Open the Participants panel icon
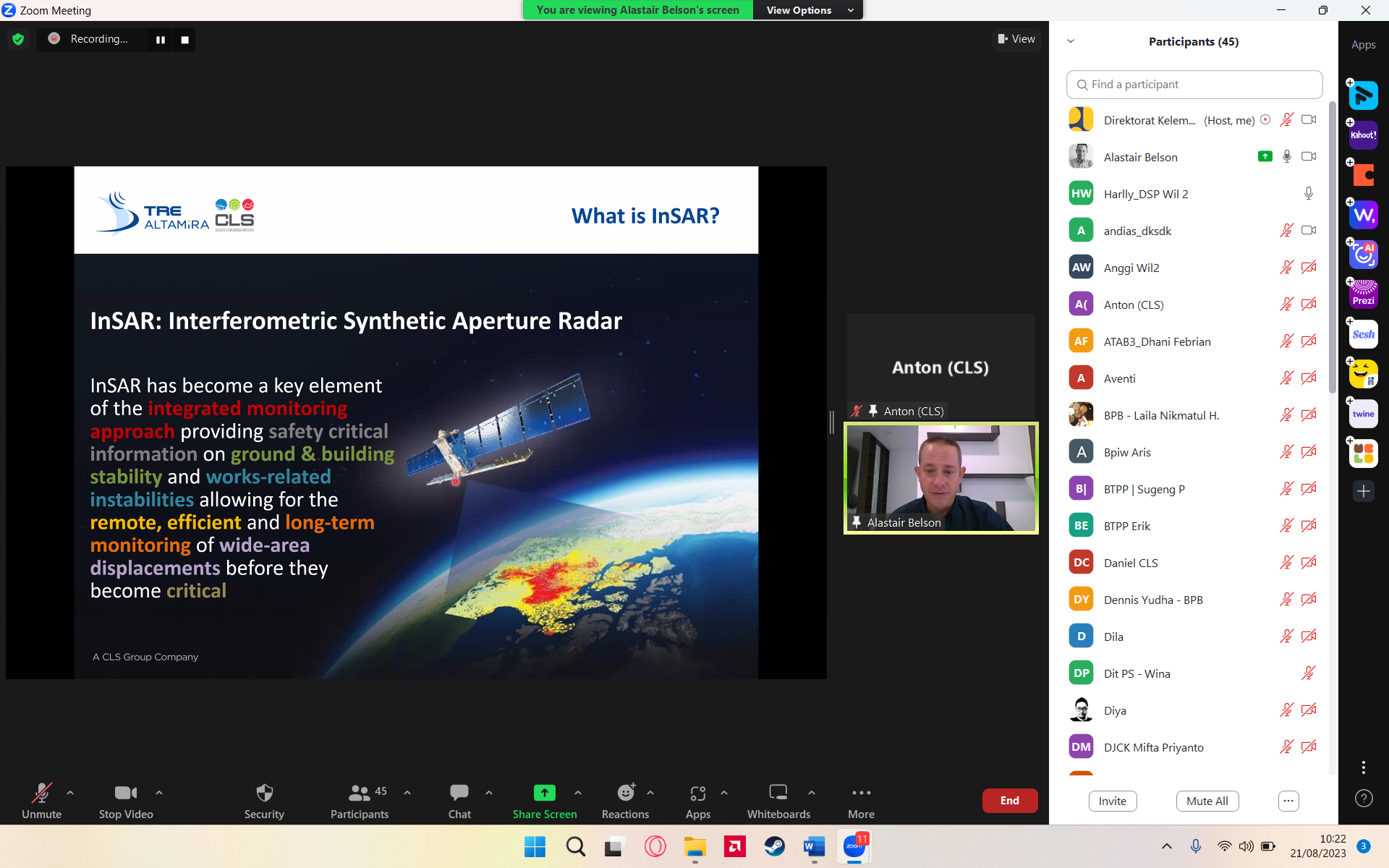Image resolution: width=1389 pixels, height=868 pixels. [x=359, y=793]
